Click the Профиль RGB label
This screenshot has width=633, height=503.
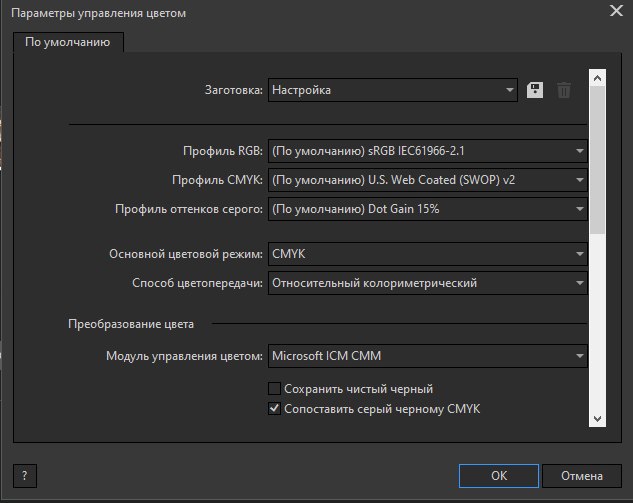click(x=223, y=151)
